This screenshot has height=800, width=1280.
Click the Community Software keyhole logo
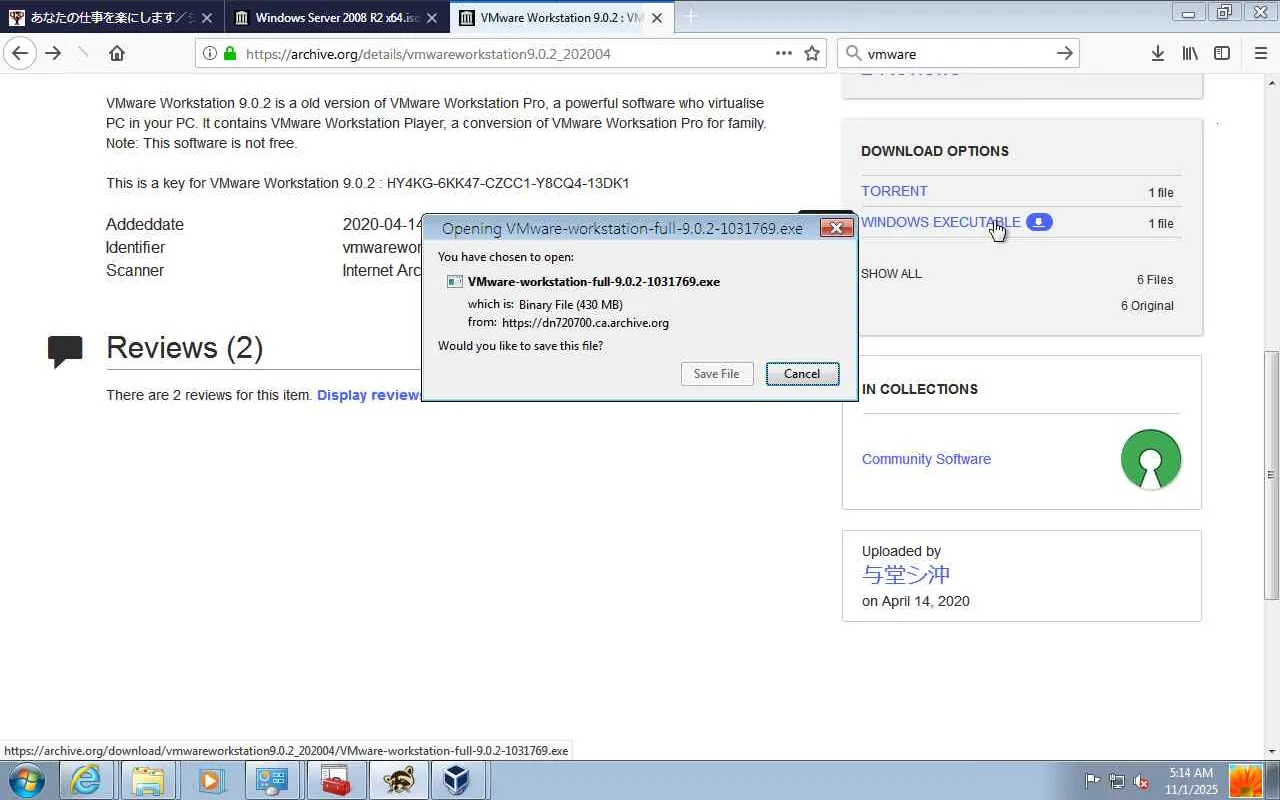click(x=1151, y=459)
